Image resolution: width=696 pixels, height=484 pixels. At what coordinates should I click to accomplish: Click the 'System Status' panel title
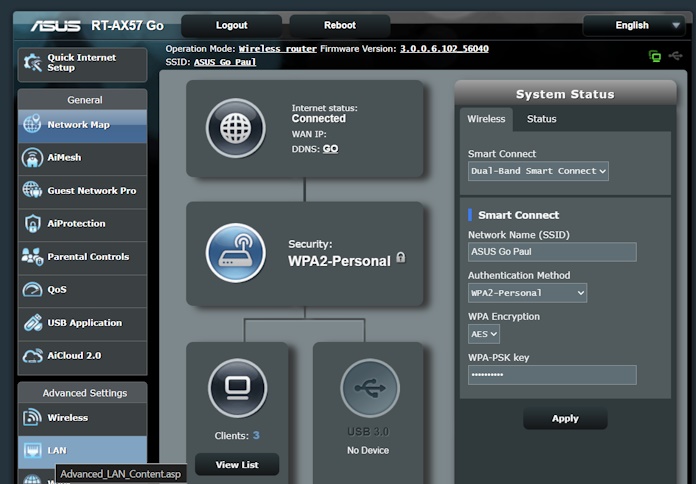[565, 94]
